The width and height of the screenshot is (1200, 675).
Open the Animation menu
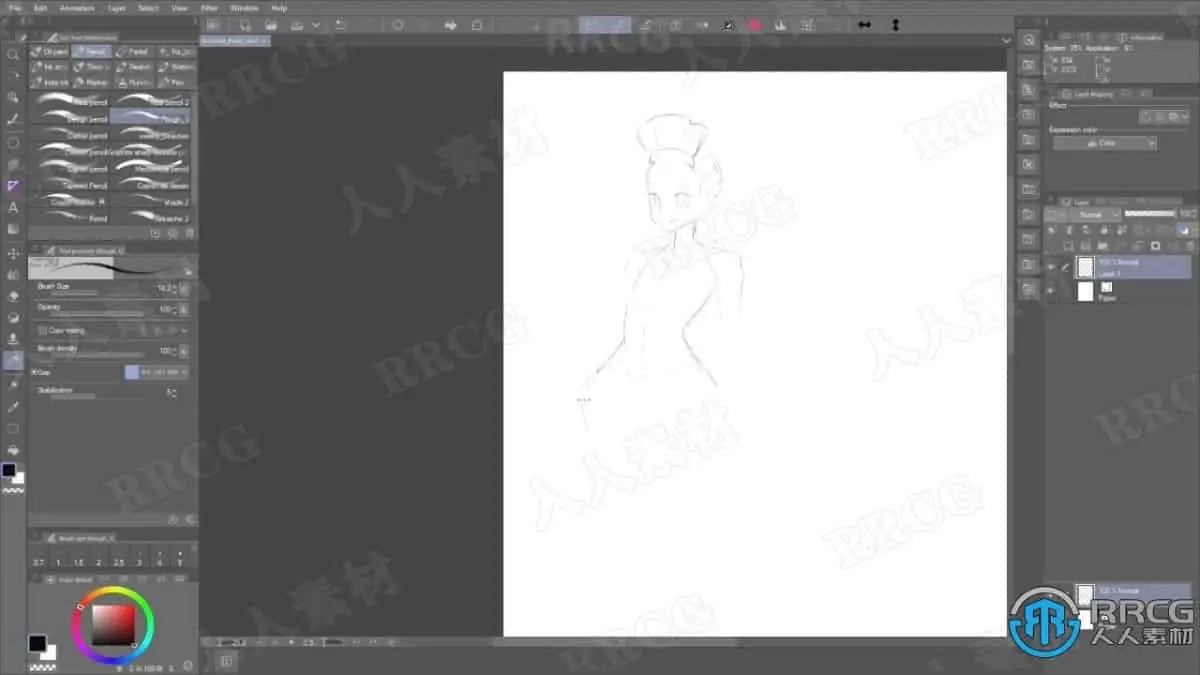coord(77,7)
